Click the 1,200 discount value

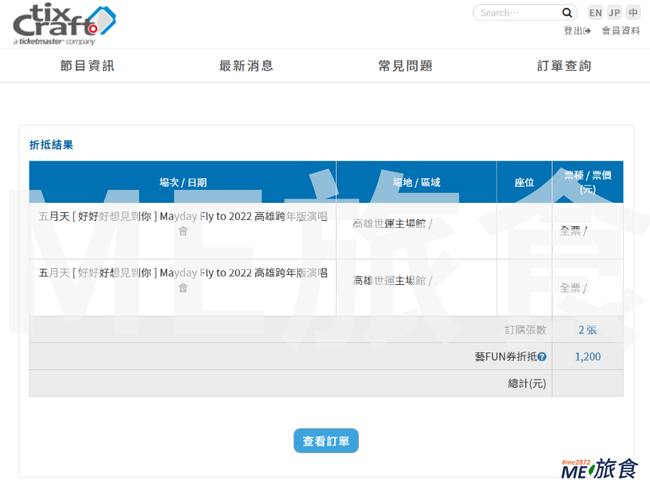[587, 357]
